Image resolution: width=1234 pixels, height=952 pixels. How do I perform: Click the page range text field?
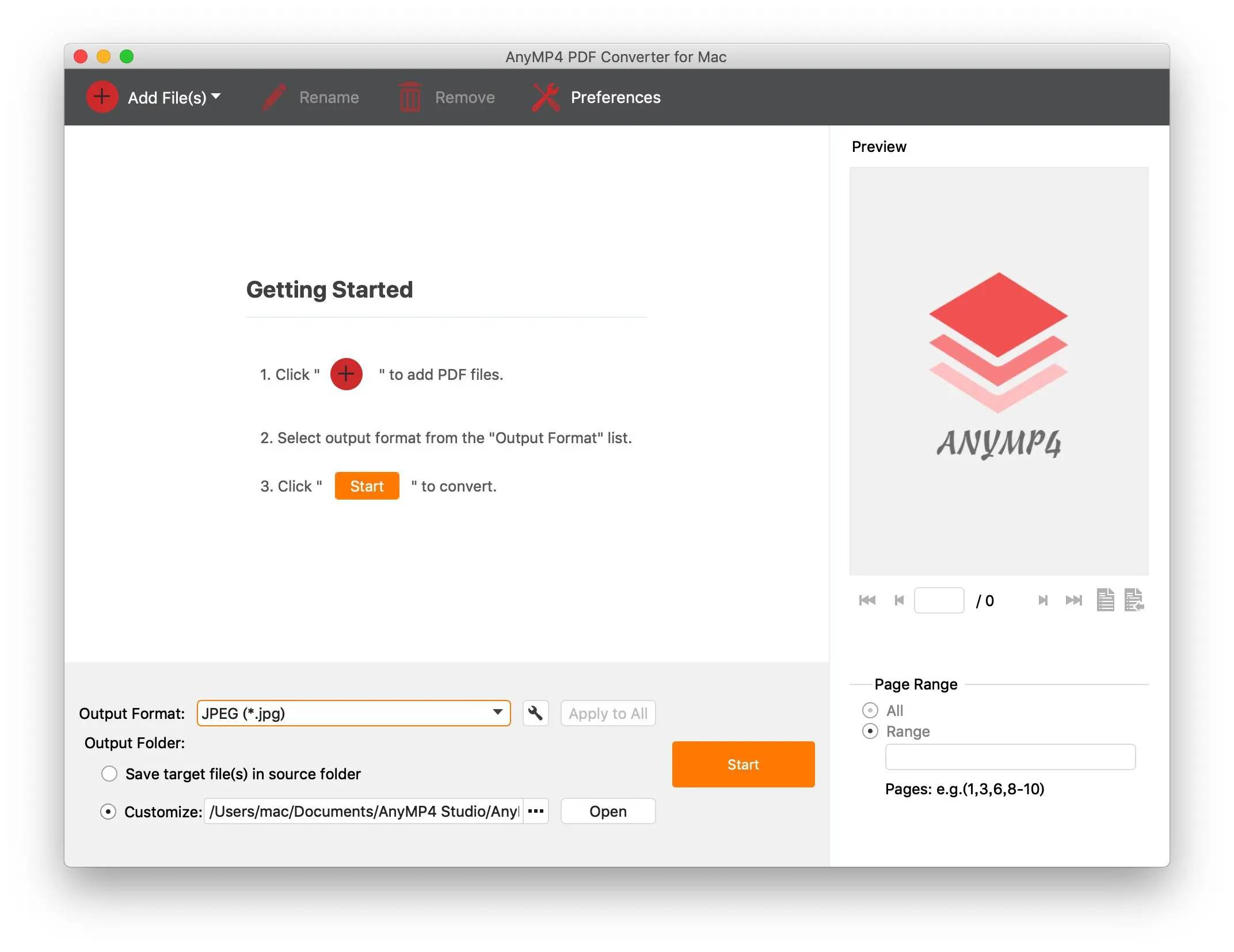click(1010, 756)
